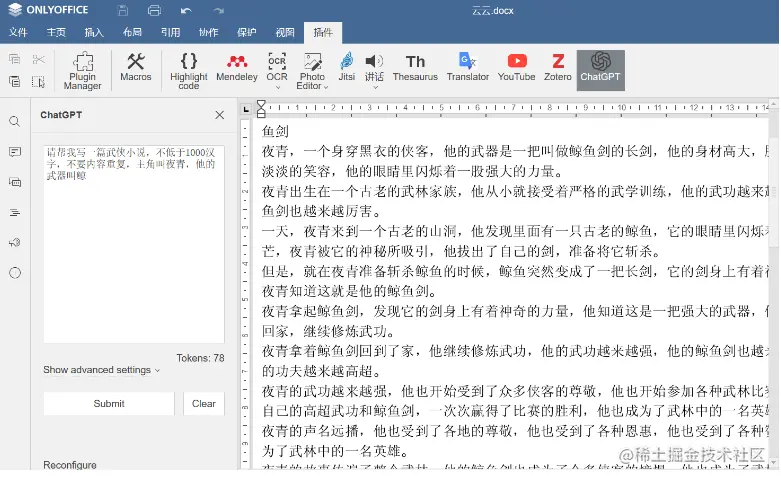Click the 讲话 speech plugin
Viewport: 781px width, 480px height.
374,67
